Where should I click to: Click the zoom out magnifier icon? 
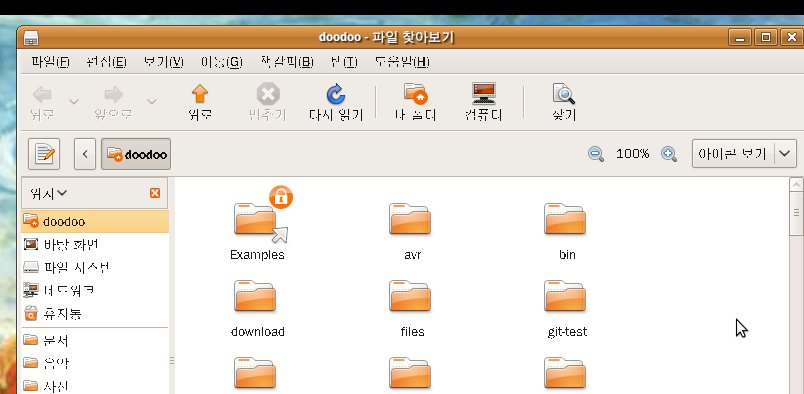point(596,154)
